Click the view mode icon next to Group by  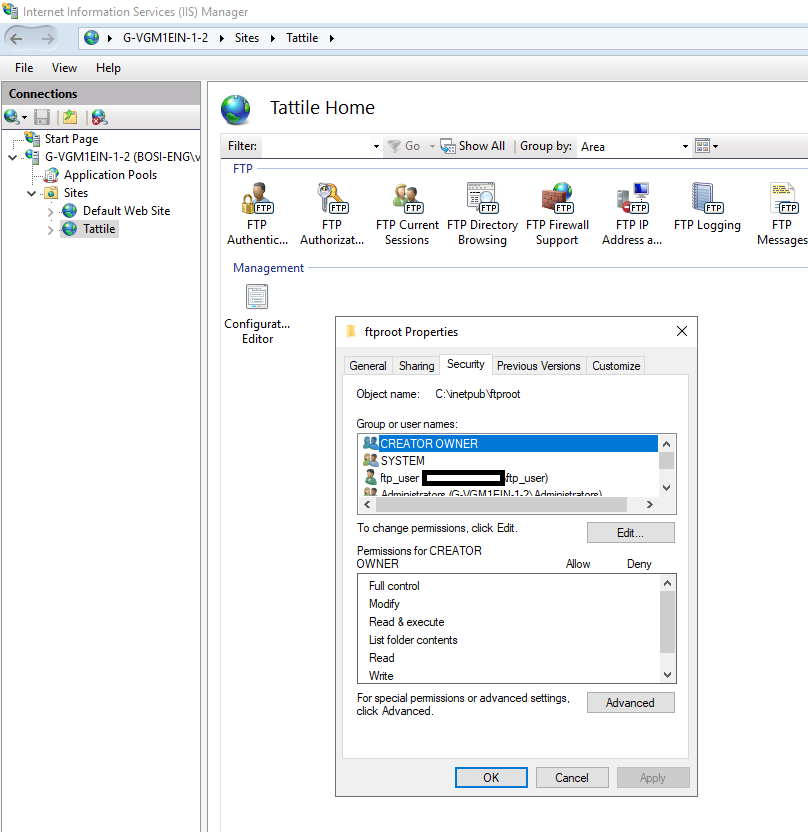(x=702, y=146)
